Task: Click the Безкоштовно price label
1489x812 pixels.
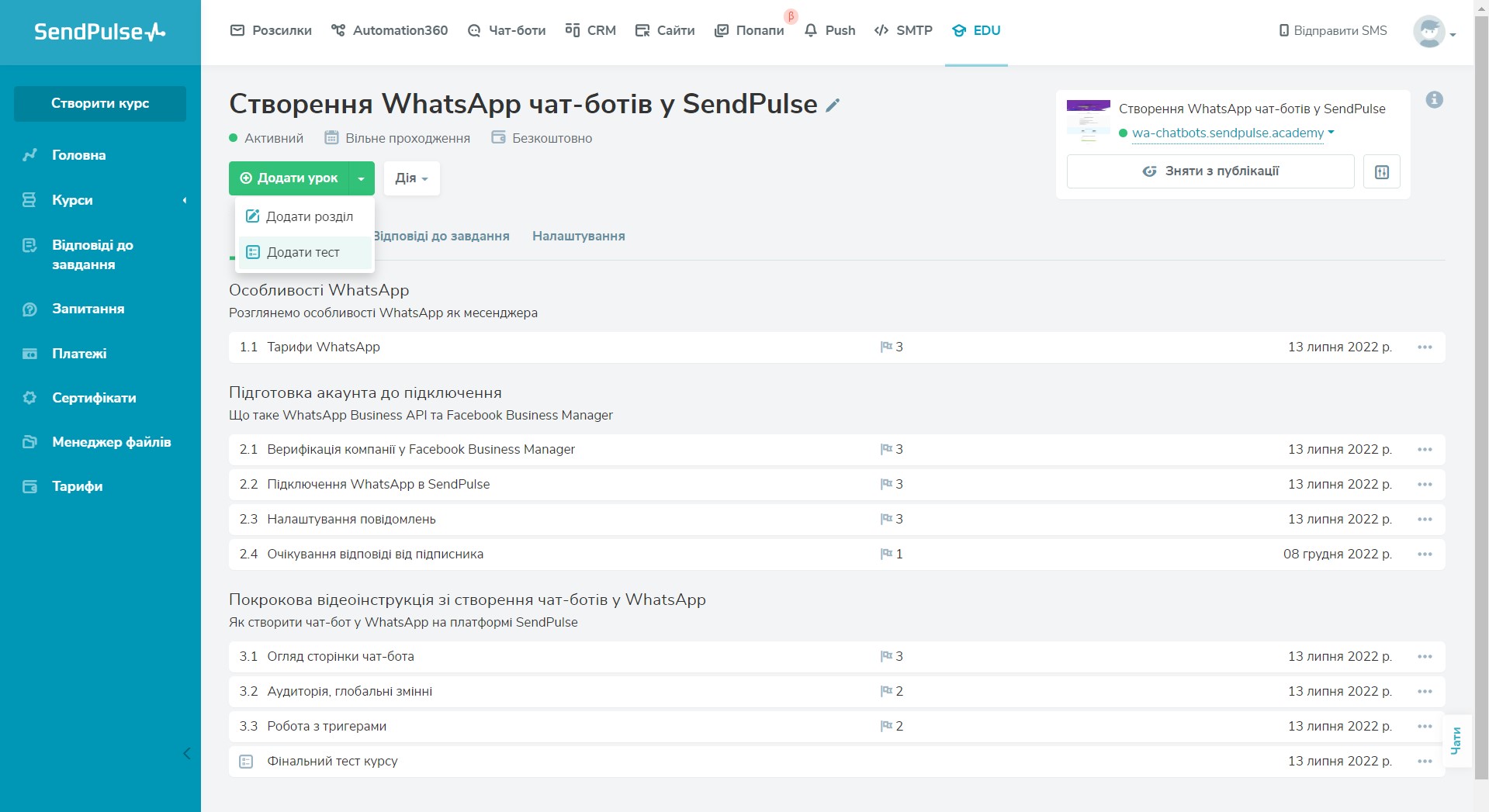Action: click(552, 138)
